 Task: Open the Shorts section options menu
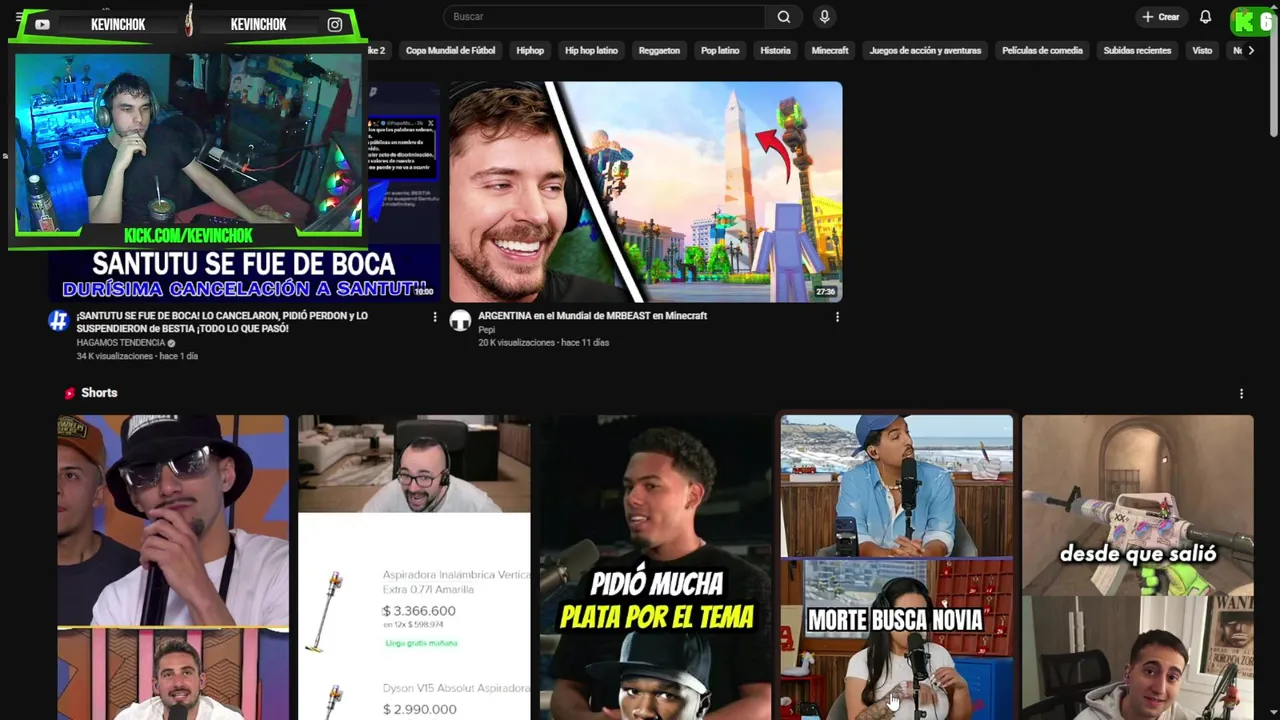tap(1241, 394)
